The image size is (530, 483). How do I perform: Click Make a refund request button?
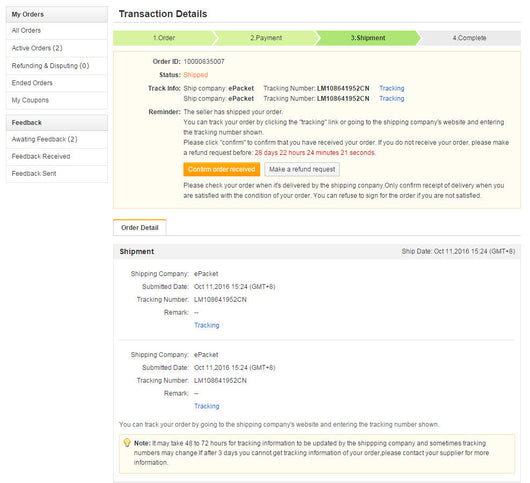coord(302,169)
